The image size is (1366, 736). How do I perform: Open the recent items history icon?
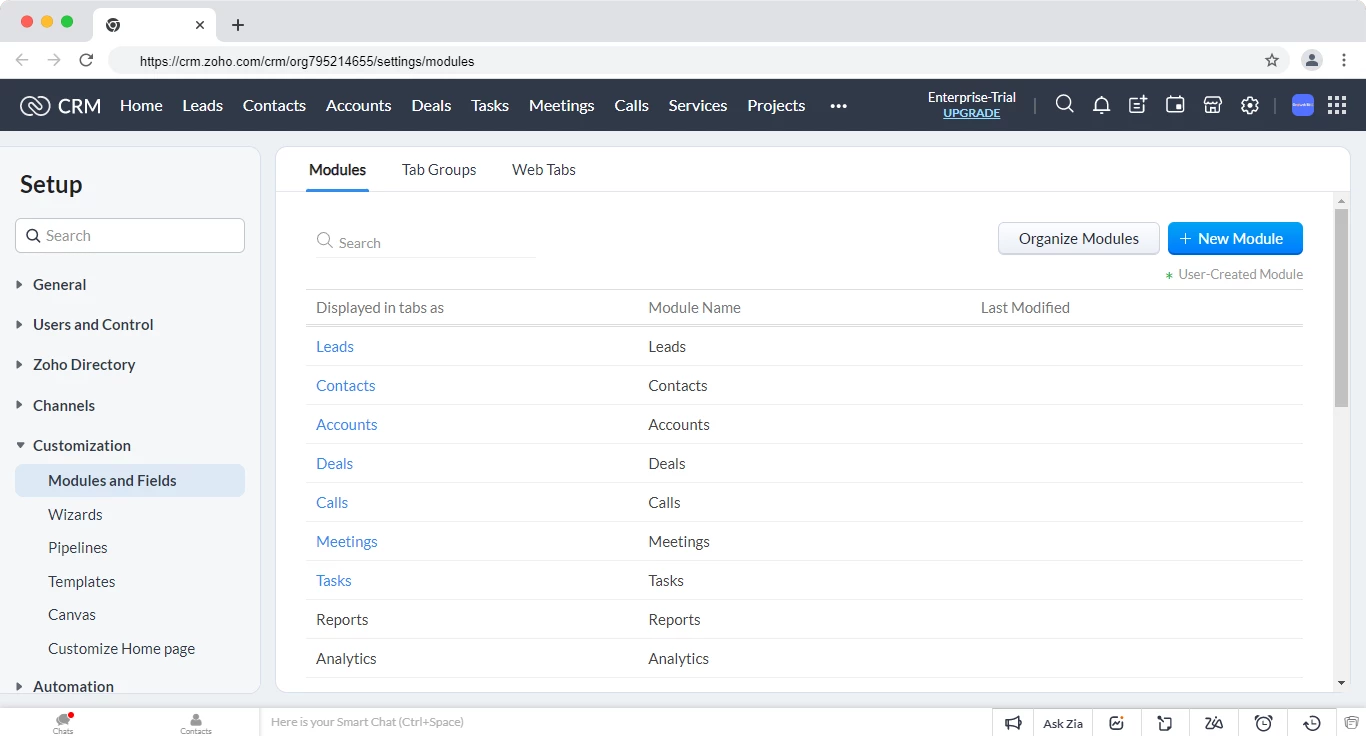point(1312,723)
